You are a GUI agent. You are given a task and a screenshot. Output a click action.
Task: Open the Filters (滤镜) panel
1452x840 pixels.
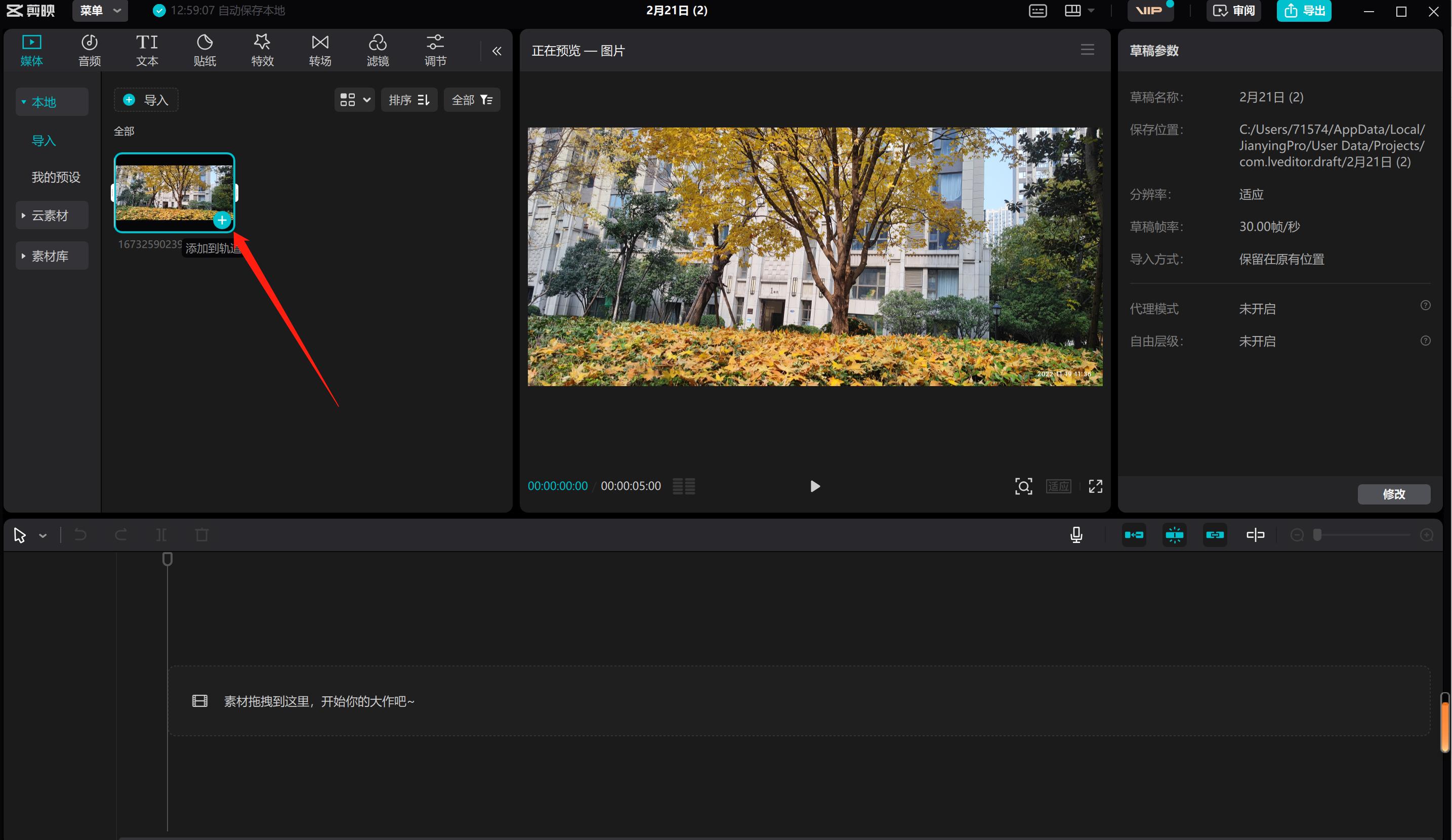tap(378, 50)
